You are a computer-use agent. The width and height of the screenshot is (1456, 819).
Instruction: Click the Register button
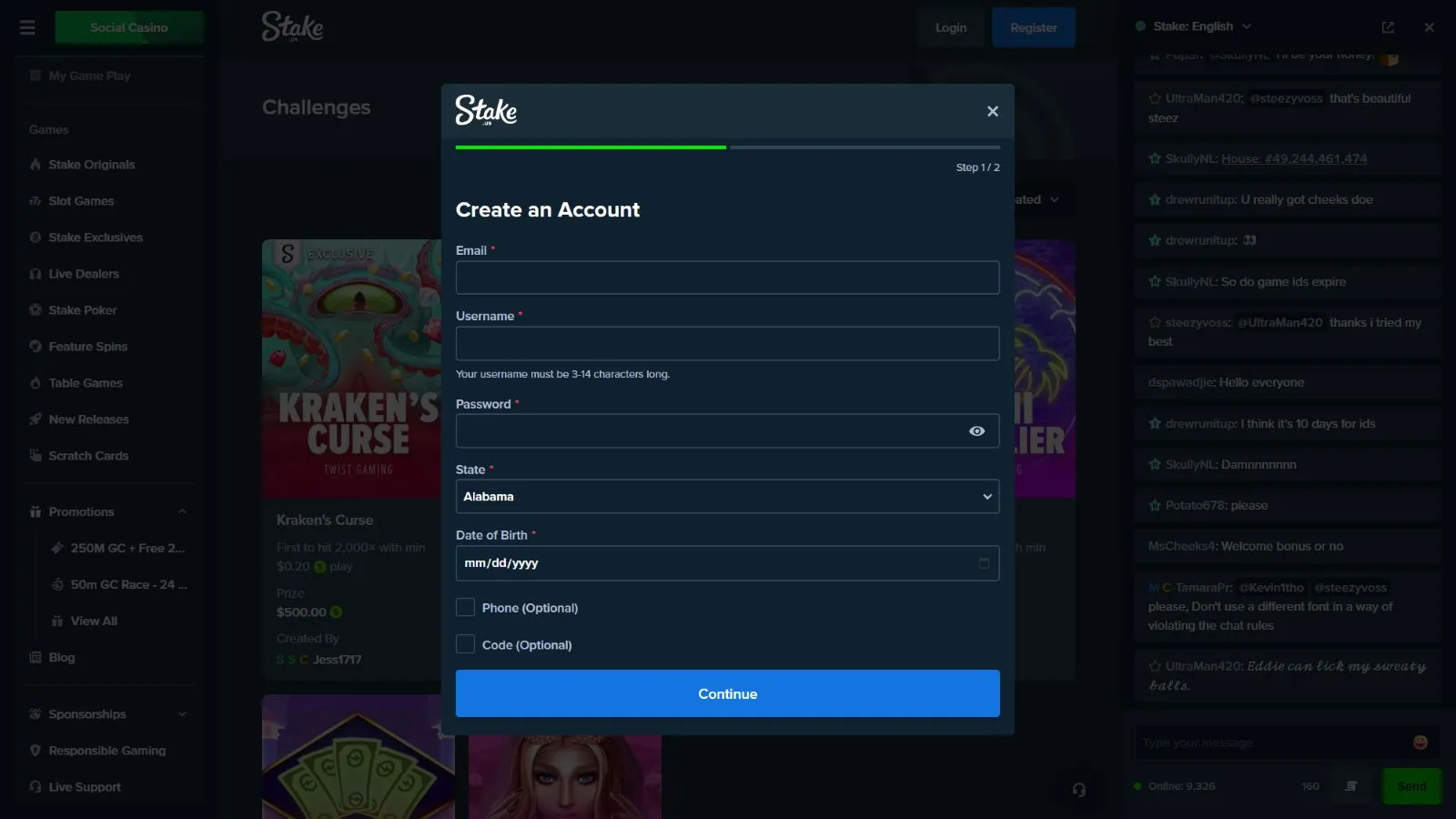pos(1034,27)
